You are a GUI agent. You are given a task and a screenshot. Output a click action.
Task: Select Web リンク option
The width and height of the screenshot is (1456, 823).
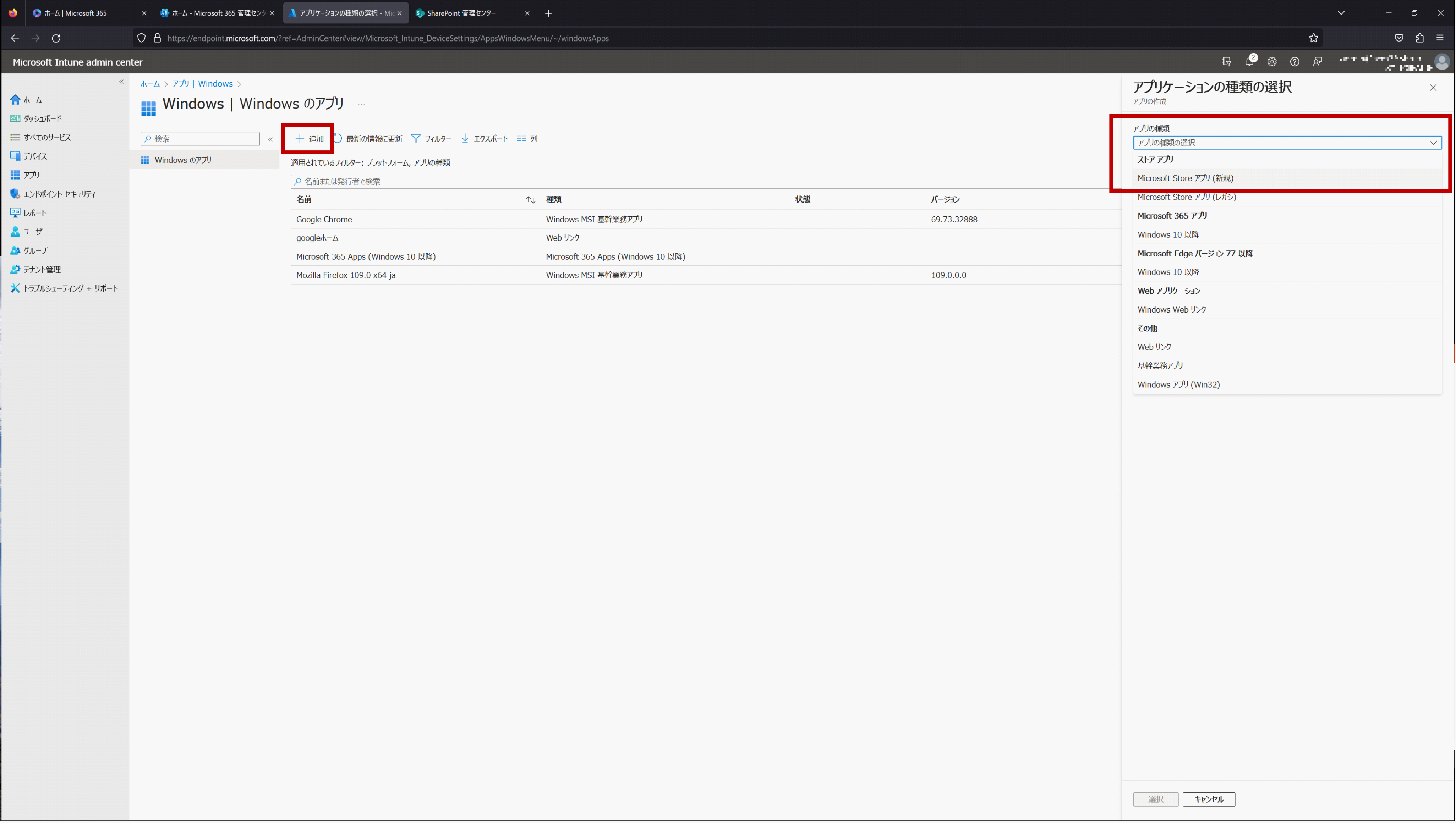click(1287, 347)
